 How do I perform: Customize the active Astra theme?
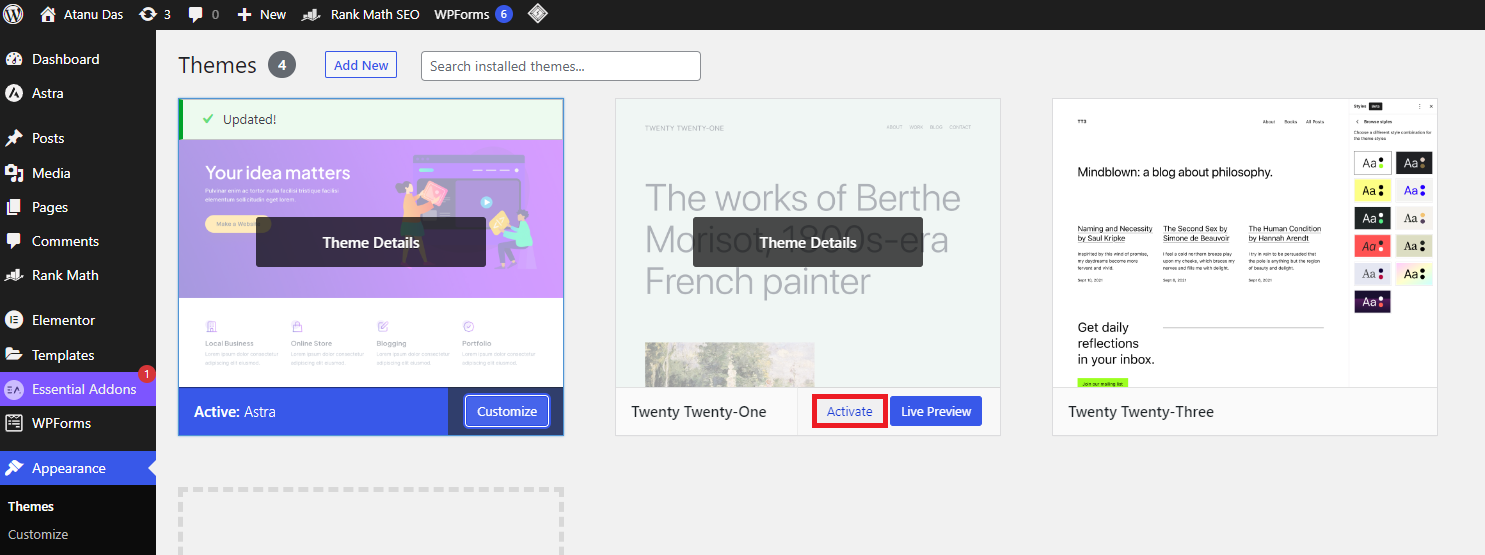507,411
